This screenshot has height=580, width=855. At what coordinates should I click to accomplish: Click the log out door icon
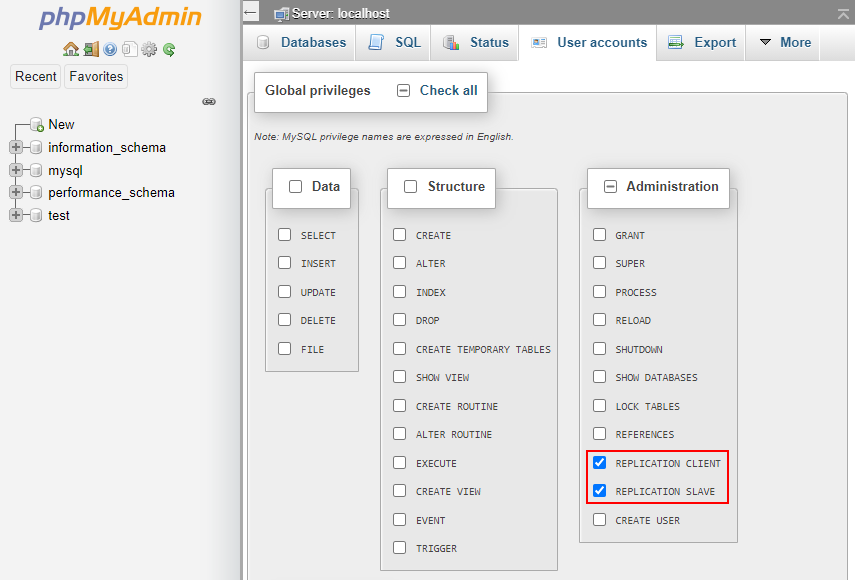point(91,50)
